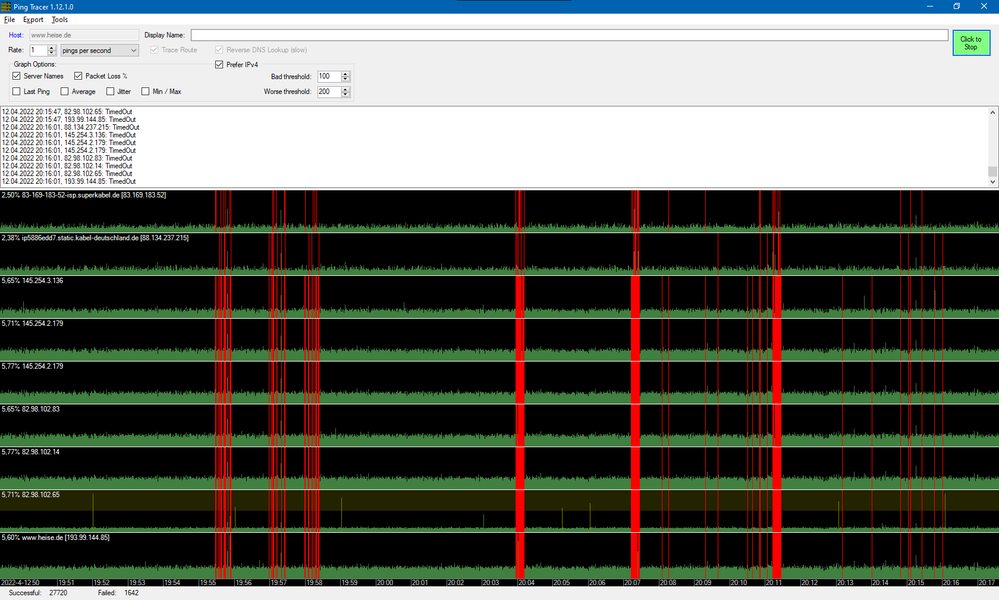
Task: Click the superkabel.de [83.169.183.52] graph label
Action: coord(83,195)
